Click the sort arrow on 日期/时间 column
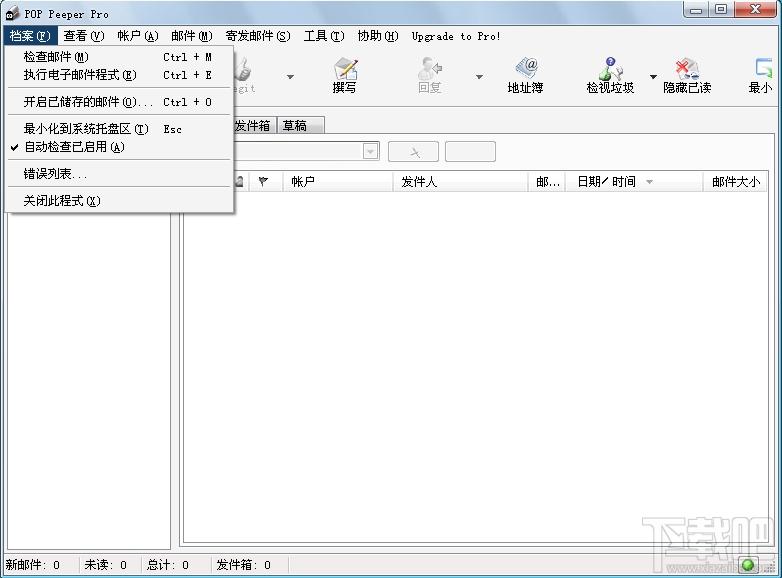Screen dimensions: 782x578 649,182
